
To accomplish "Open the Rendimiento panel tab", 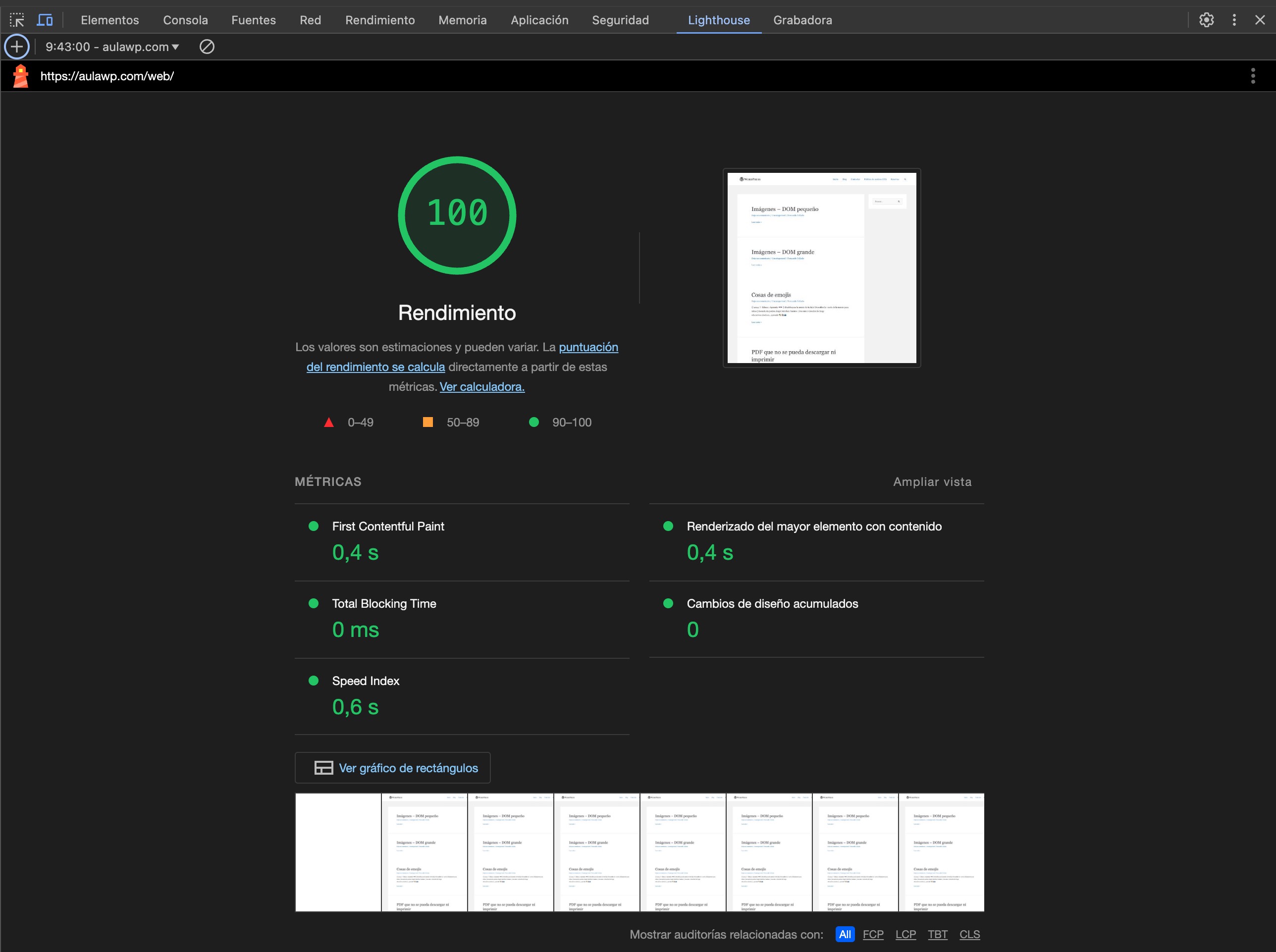I will click(x=380, y=20).
